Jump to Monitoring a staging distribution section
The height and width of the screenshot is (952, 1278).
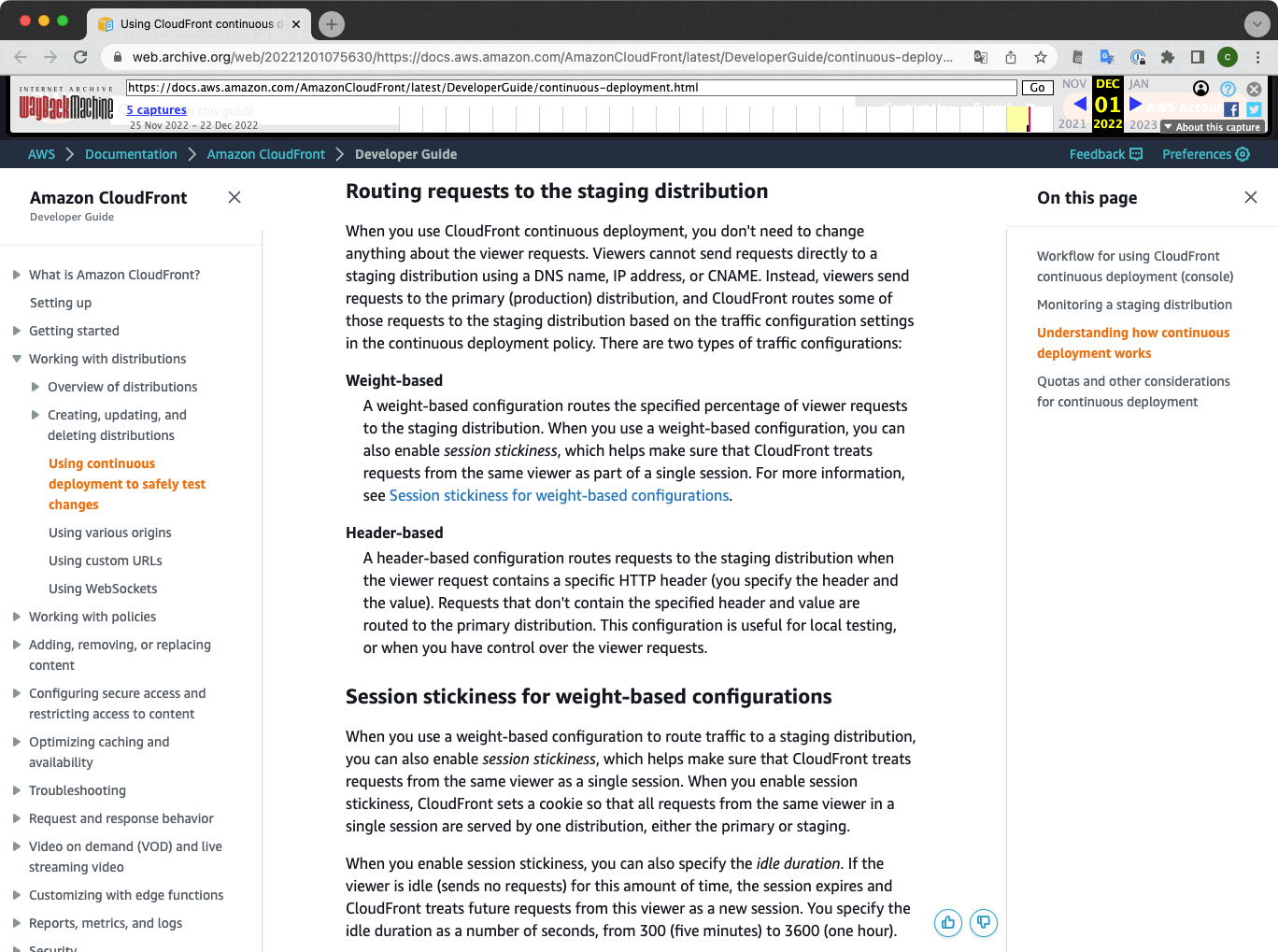tap(1134, 305)
